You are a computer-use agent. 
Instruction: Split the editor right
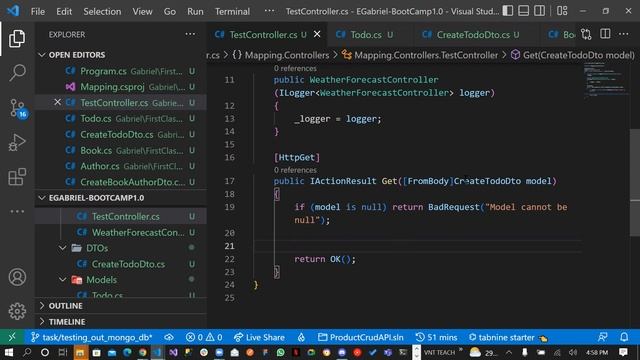pos(605,34)
